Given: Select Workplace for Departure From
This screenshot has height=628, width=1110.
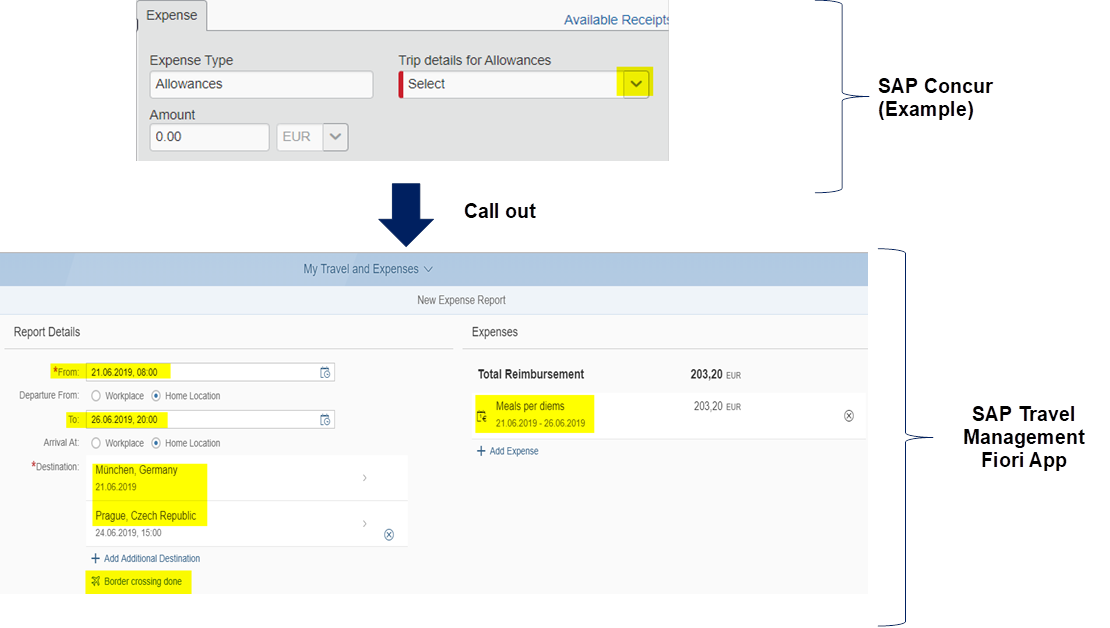Looking at the screenshot, I should 96,396.
